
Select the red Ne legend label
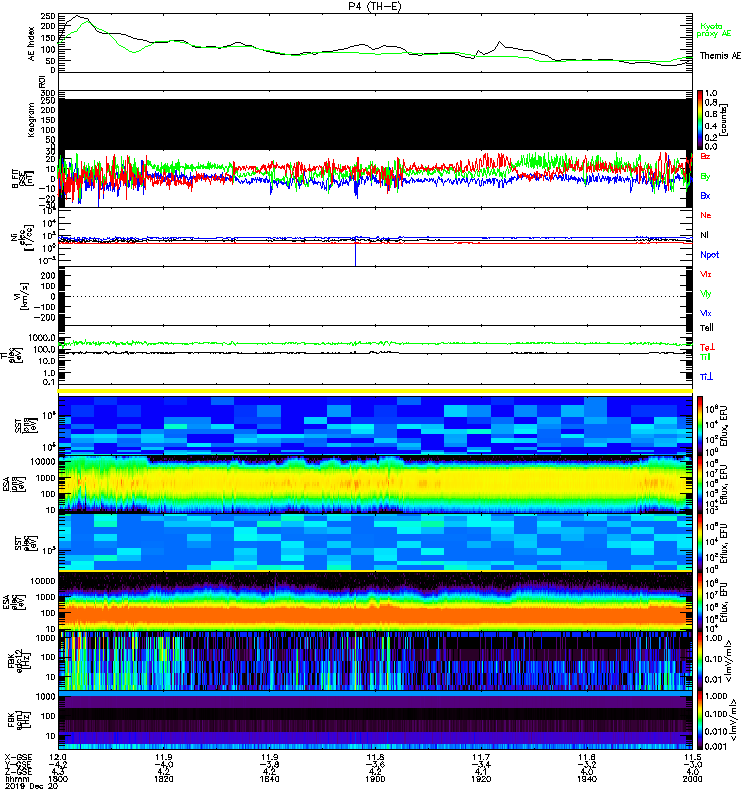click(x=705, y=215)
